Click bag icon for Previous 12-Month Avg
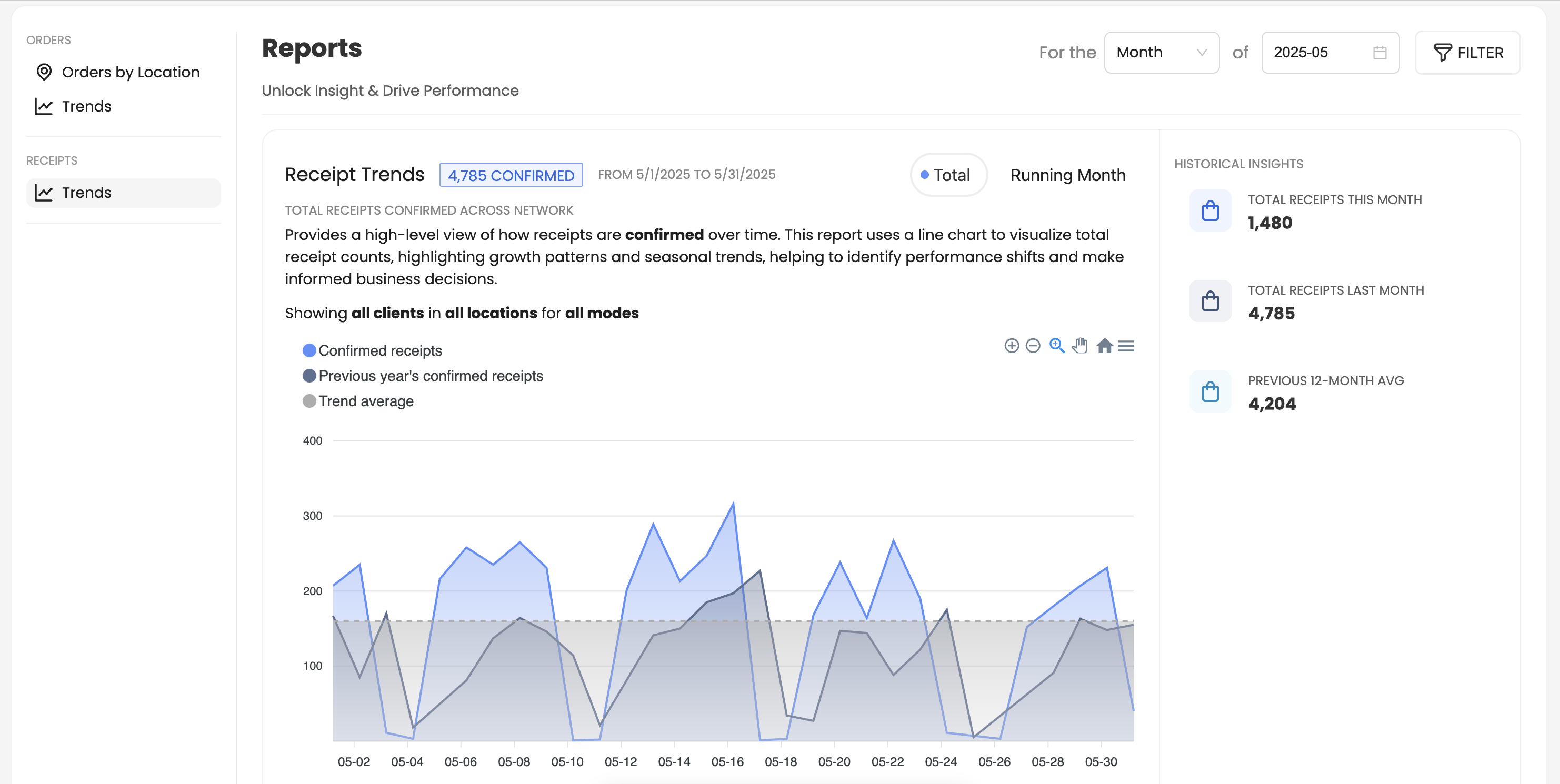The image size is (1560, 784). point(1210,391)
